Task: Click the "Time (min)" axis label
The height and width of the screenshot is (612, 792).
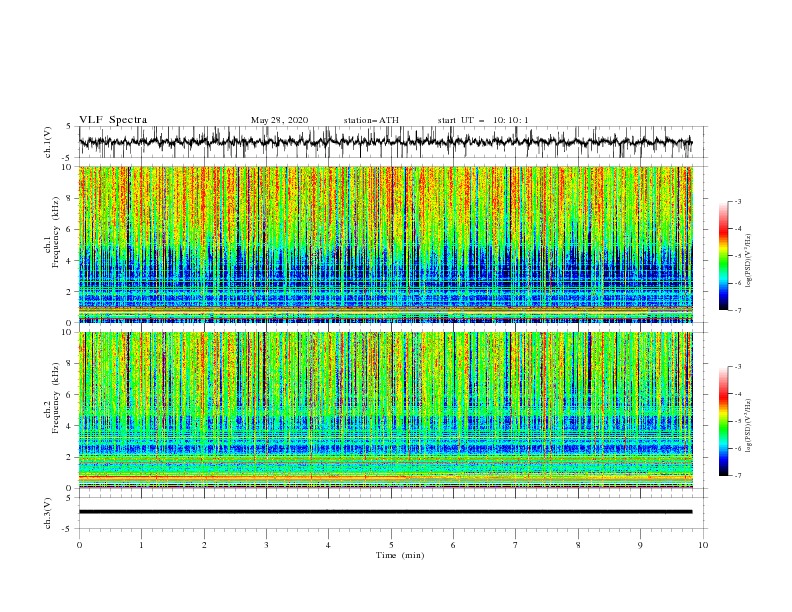Action: point(400,555)
